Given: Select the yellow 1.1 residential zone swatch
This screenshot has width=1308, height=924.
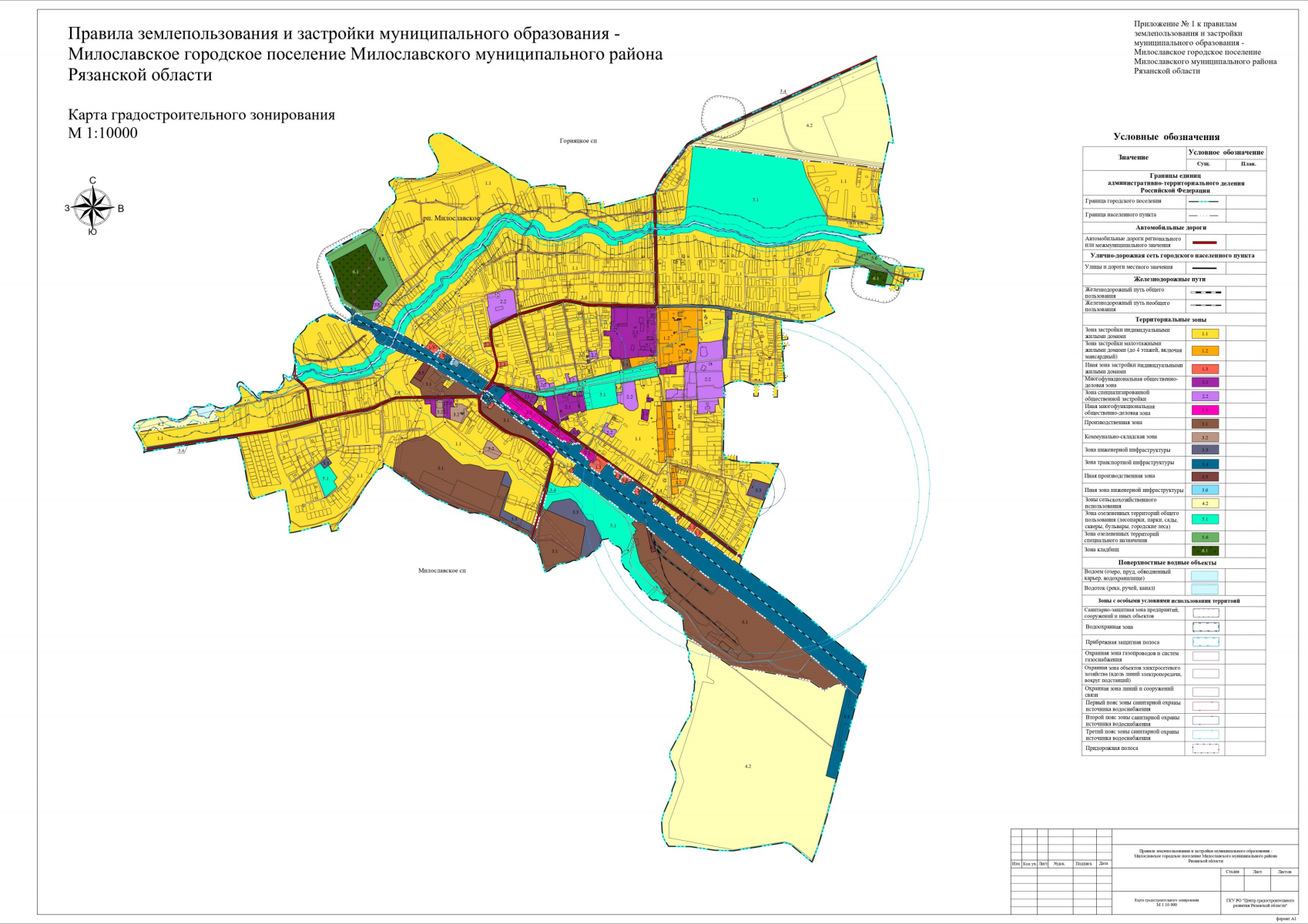Looking at the screenshot, I should coord(1205,334).
